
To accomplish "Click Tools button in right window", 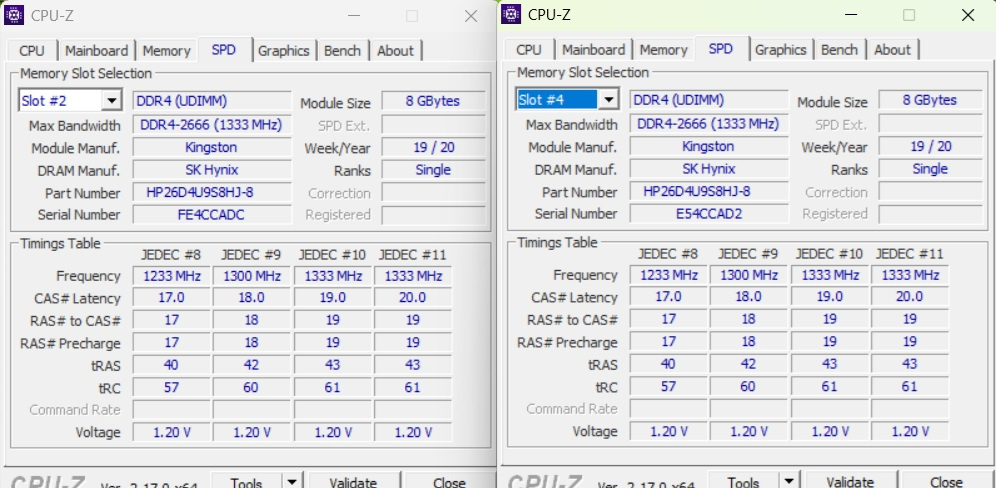I will point(744,481).
